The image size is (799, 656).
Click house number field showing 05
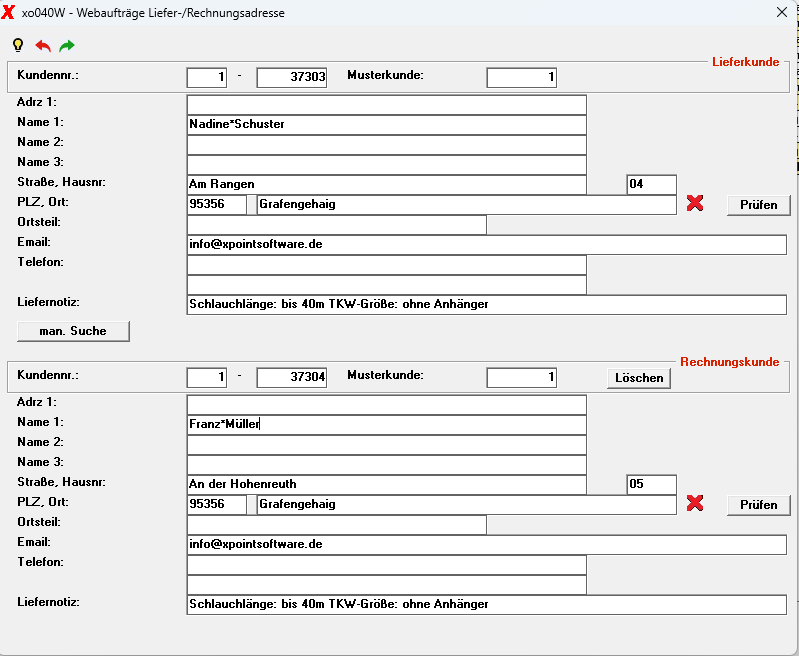tap(652, 484)
